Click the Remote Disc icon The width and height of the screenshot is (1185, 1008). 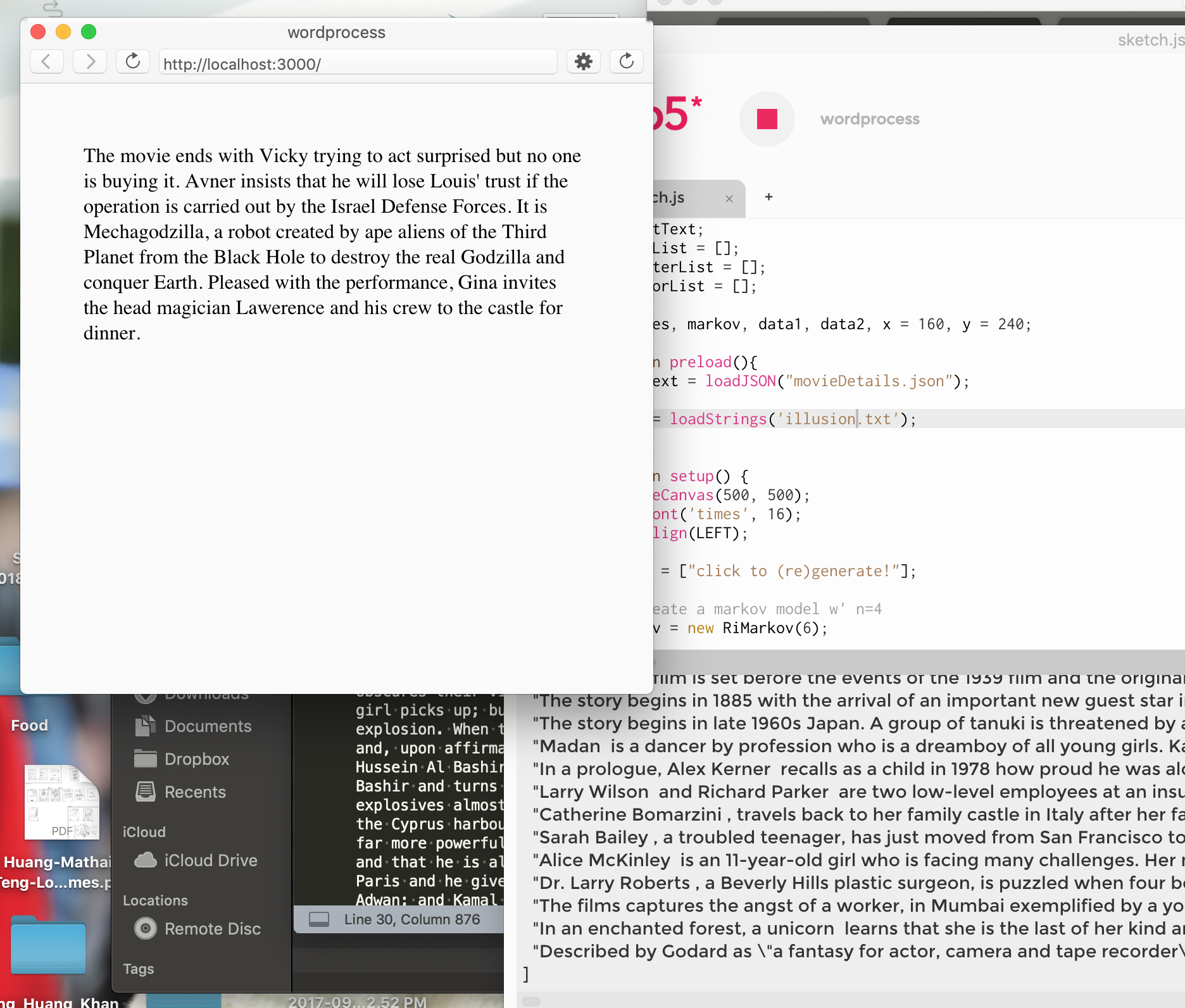(146, 928)
